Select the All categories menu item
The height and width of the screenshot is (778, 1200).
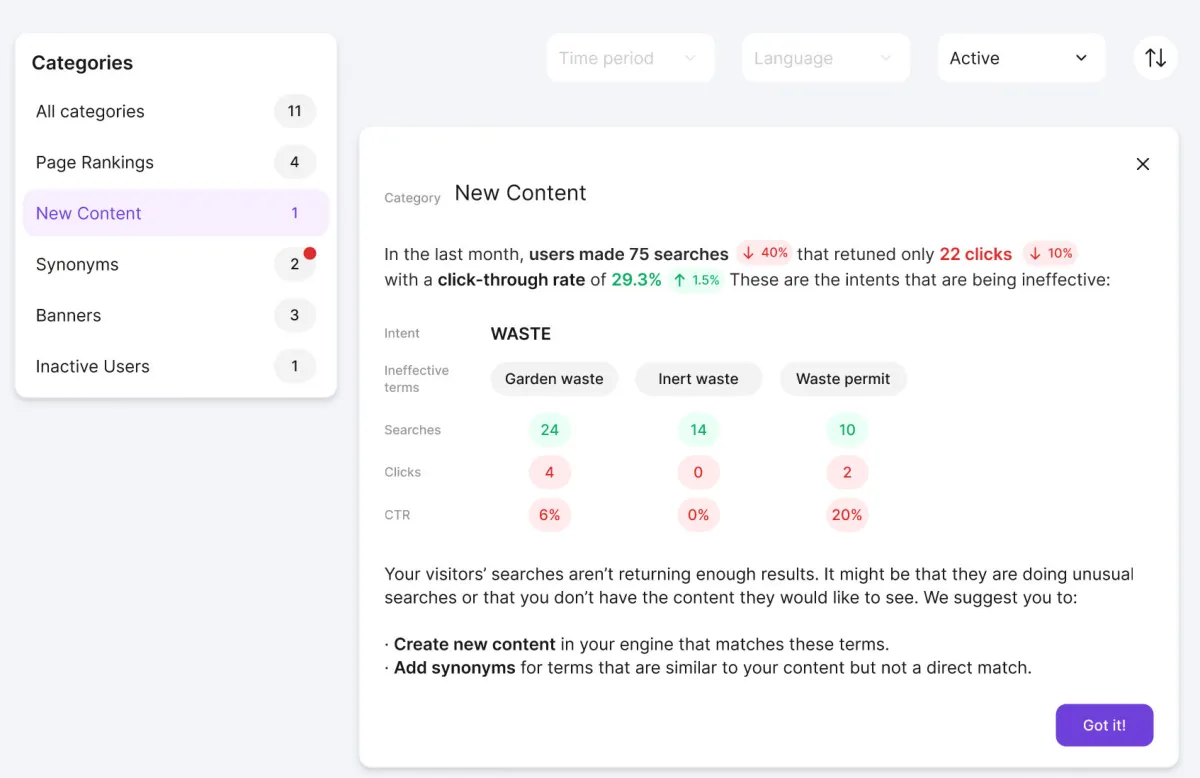(90, 111)
